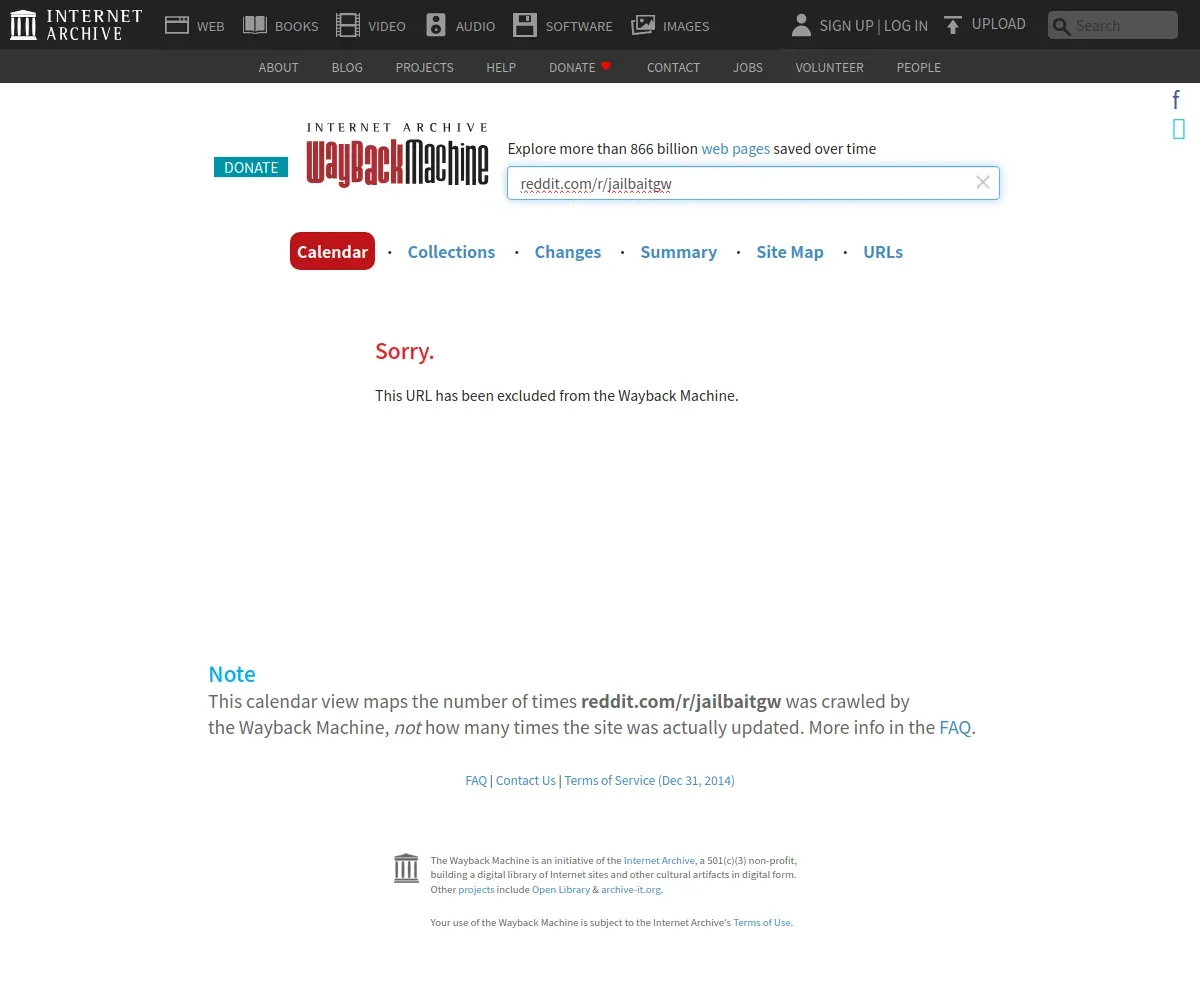This screenshot has height=1000, width=1200.
Task: Open the BLOG menu item
Action: (x=347, y=67)
